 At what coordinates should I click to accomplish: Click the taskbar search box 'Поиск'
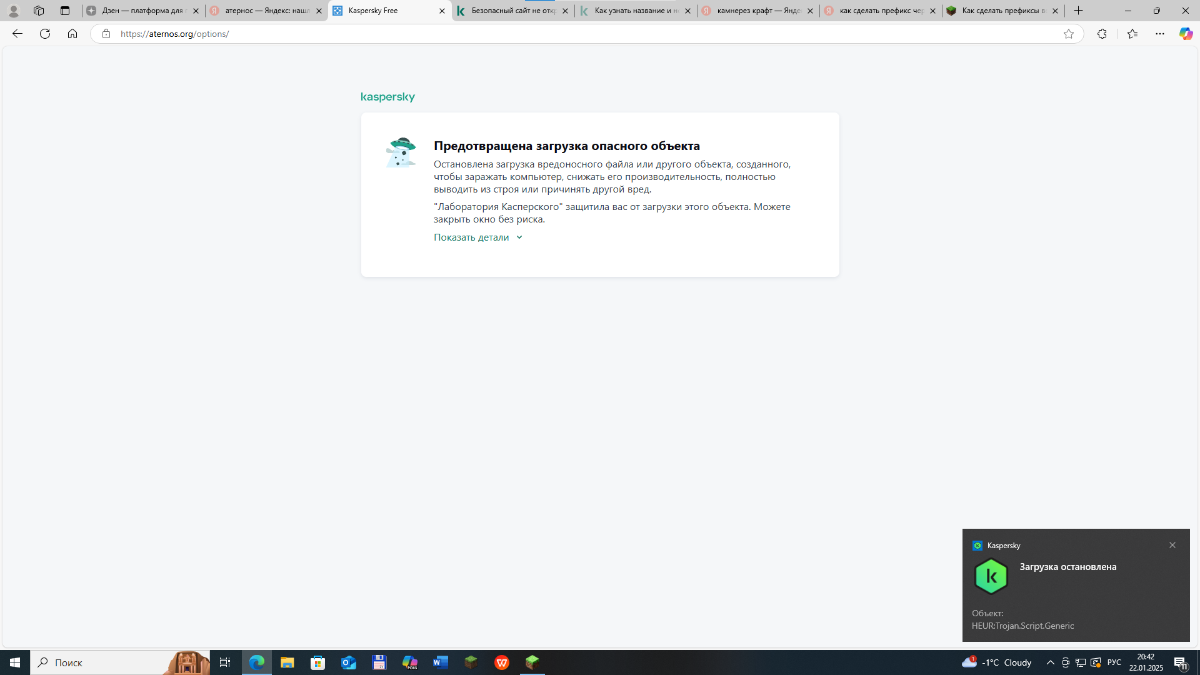point(120,662)
